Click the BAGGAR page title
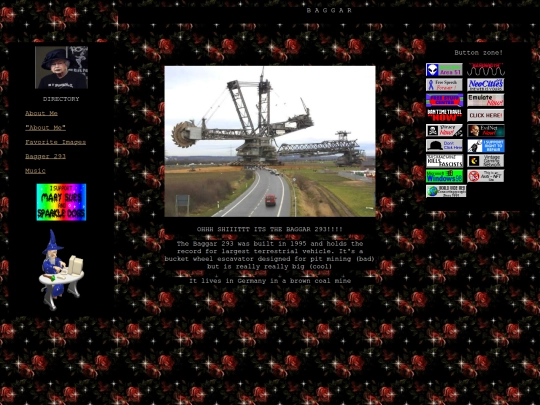This screenshot has width=540, height=405. coord(329,10)
